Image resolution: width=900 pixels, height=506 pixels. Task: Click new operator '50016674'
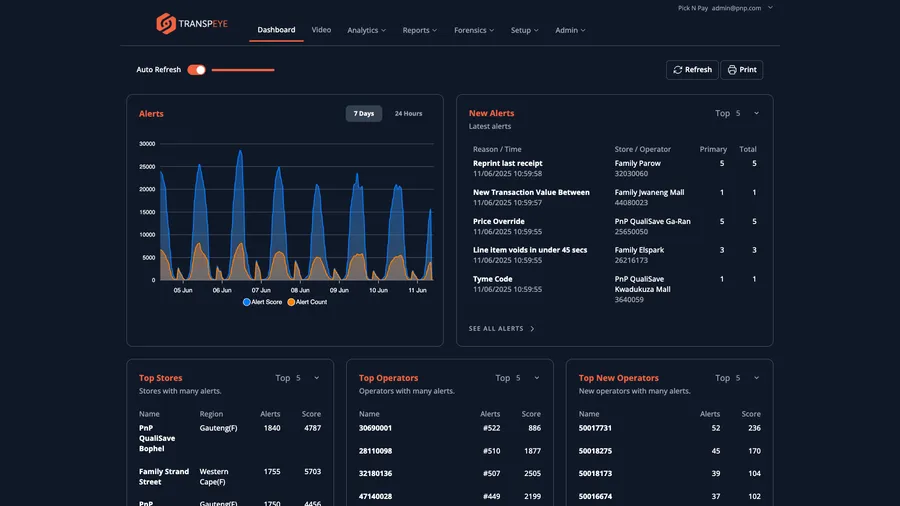pos(595,496)
